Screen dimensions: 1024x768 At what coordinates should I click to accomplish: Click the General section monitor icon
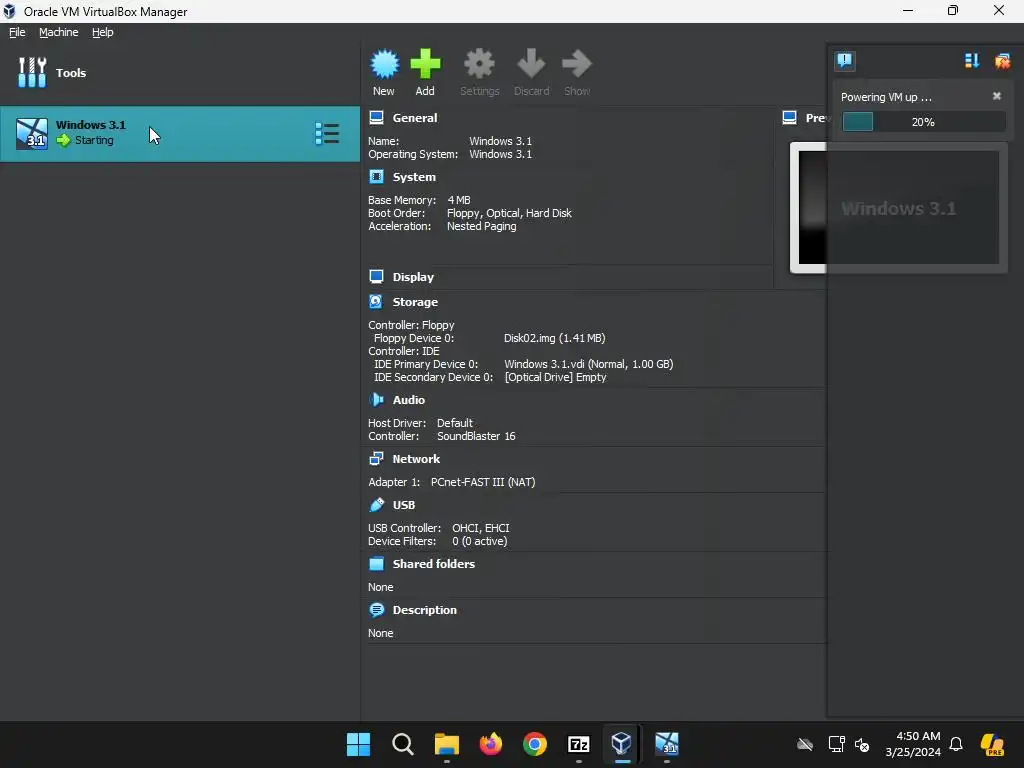[376, 118]
